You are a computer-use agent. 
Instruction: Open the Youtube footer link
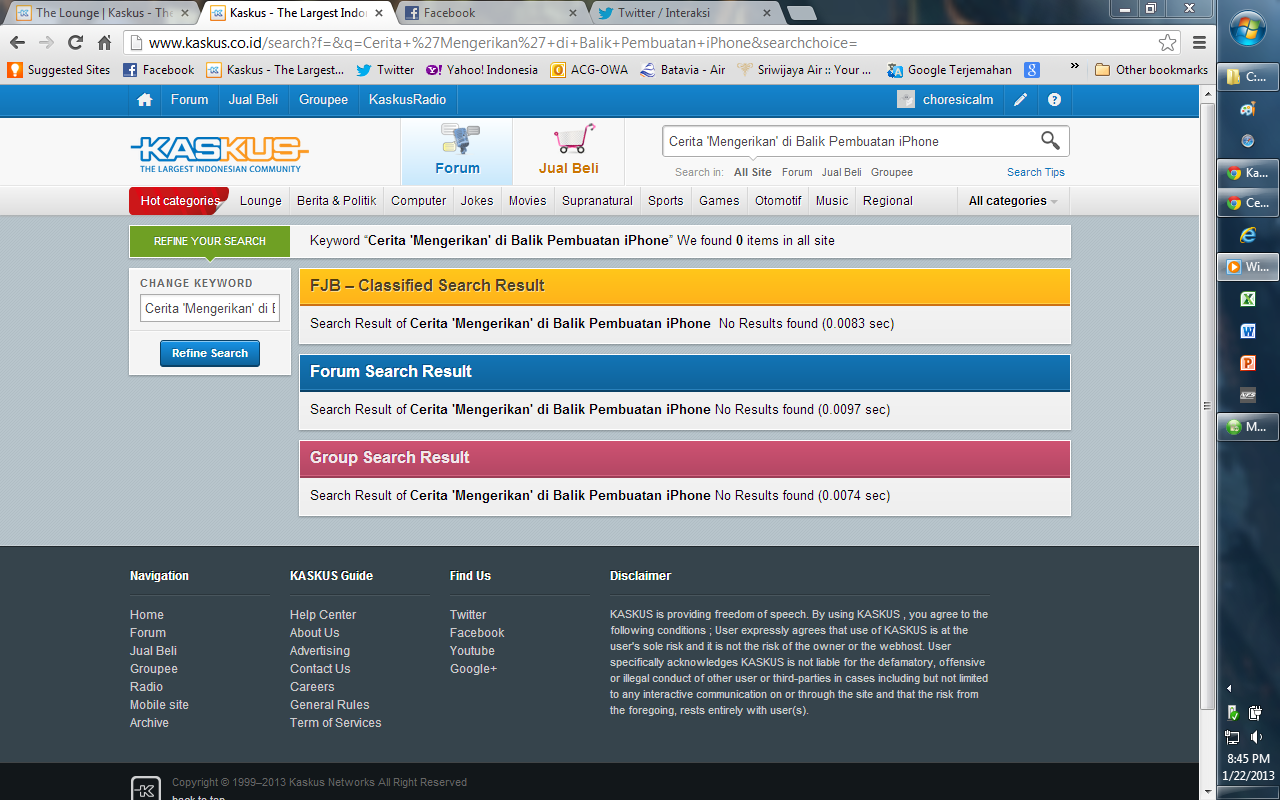click(x=472, y=651)
